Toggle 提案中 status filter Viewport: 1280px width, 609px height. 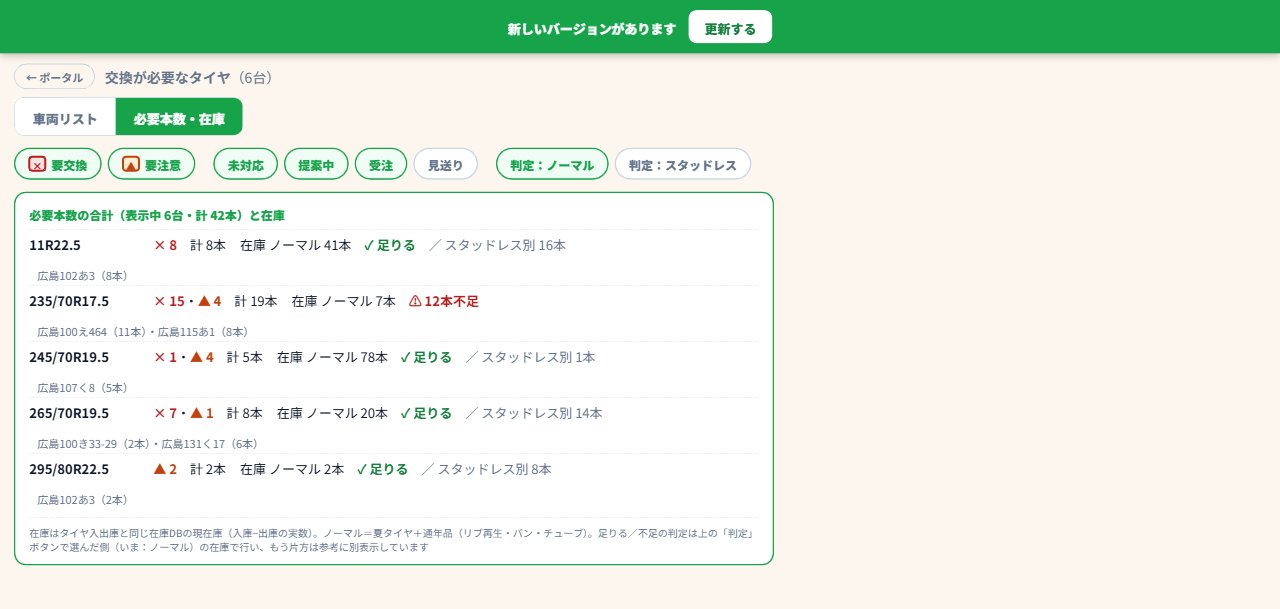pos(316,164)
